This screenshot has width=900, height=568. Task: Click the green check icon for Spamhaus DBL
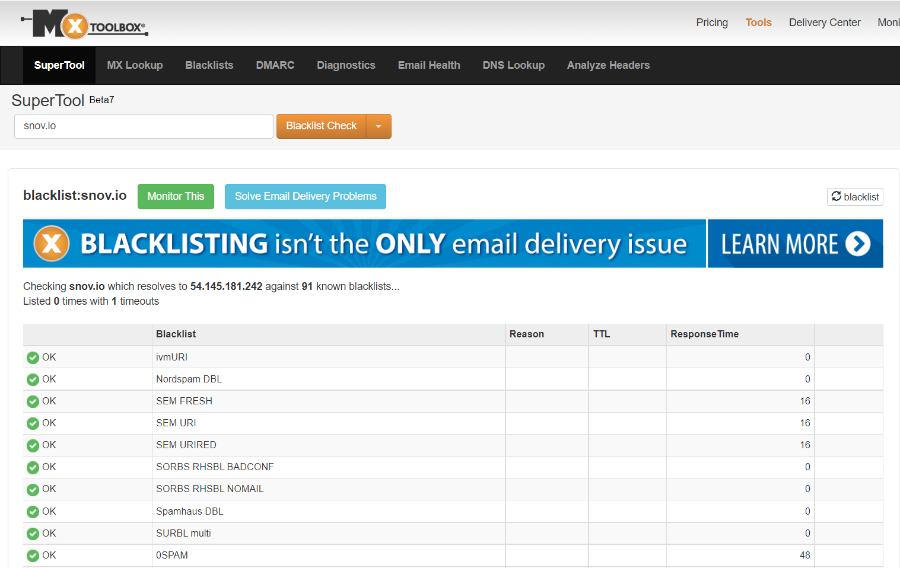33,512
